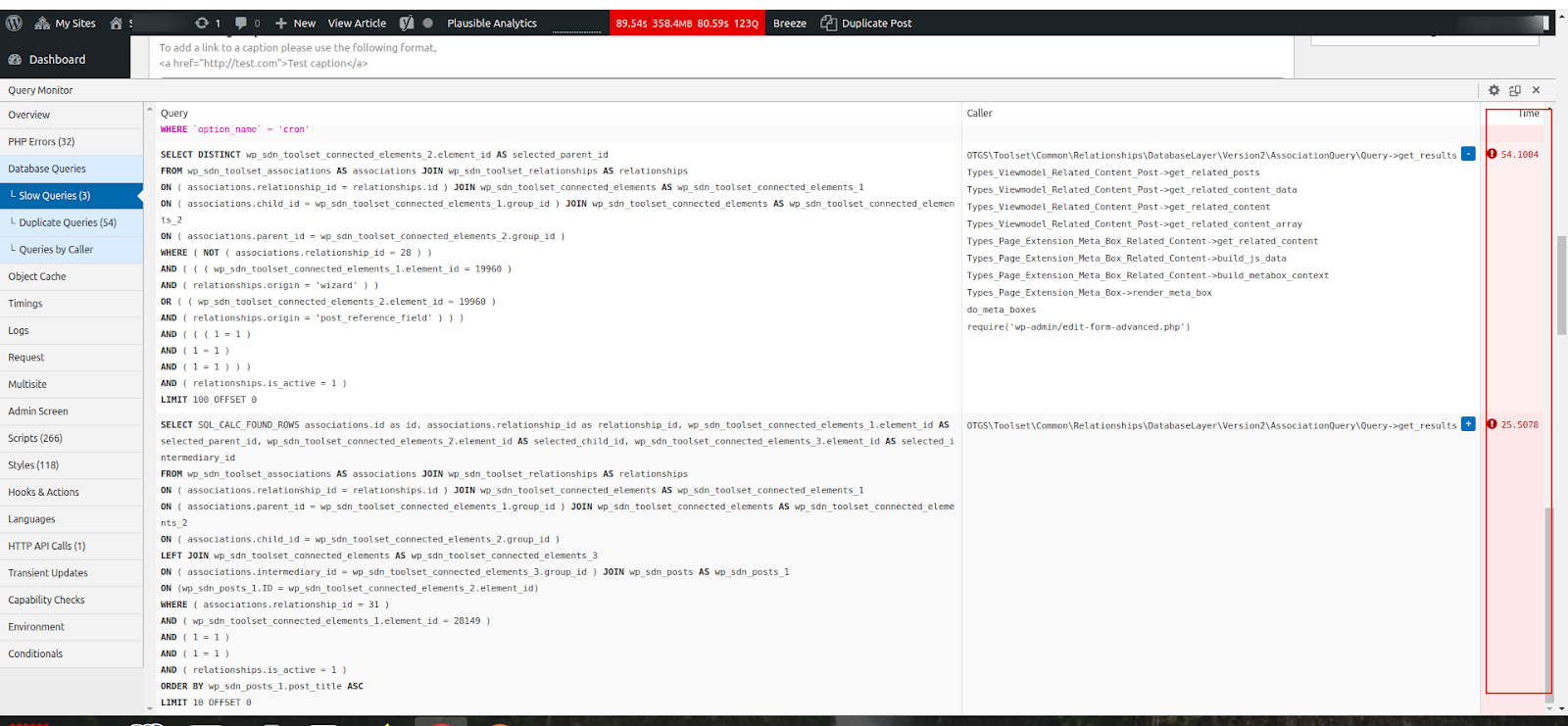This screenshot has width=1568, height=726.
Task: Expand the second query's caller stack
Action: point(1468,424)
